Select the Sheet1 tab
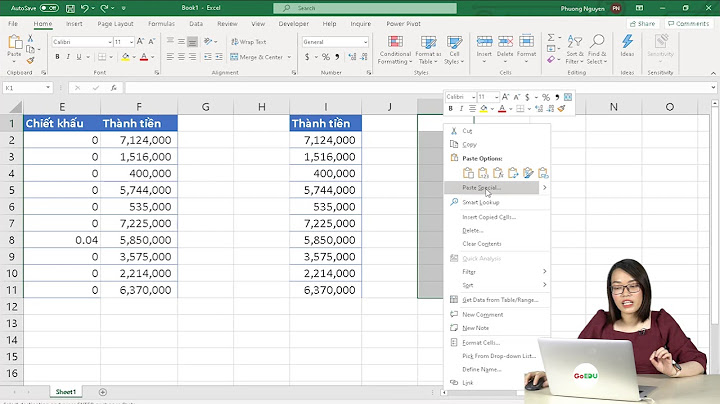720x404 pixels. (x=66, y=392)
